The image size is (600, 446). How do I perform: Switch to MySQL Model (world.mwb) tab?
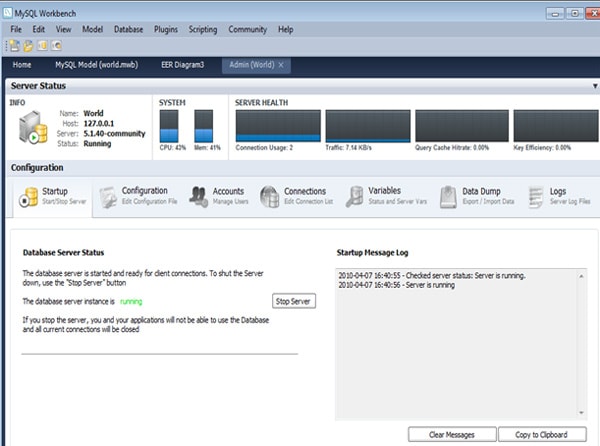[96, 65]
